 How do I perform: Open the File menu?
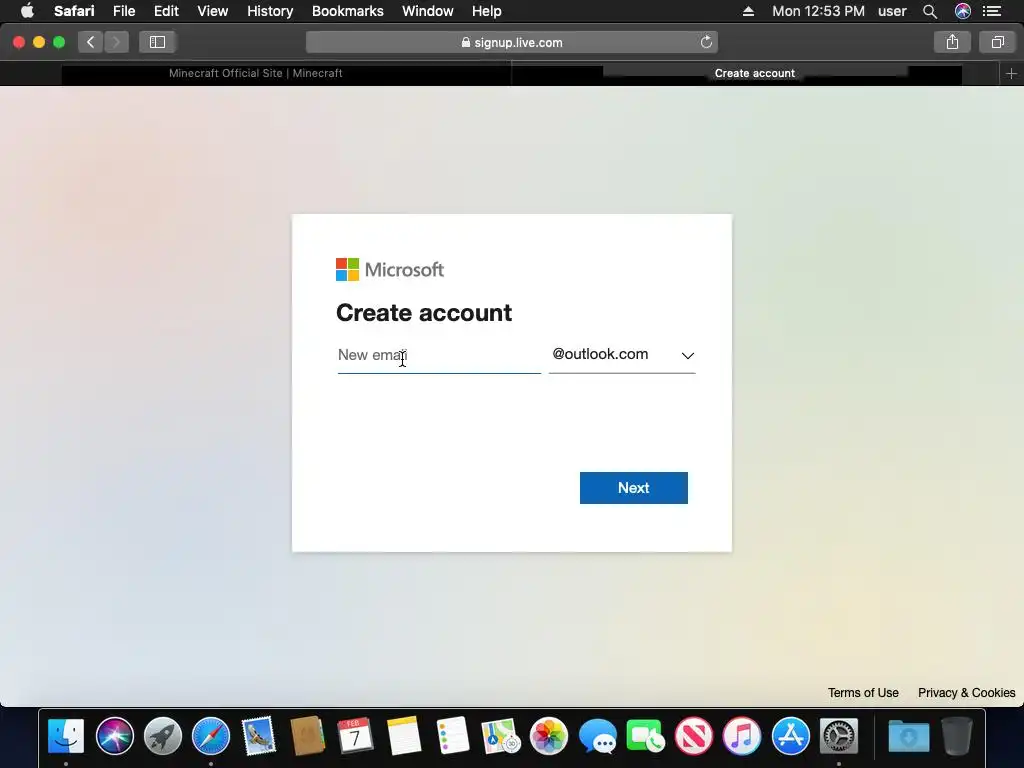click(124, 11)
